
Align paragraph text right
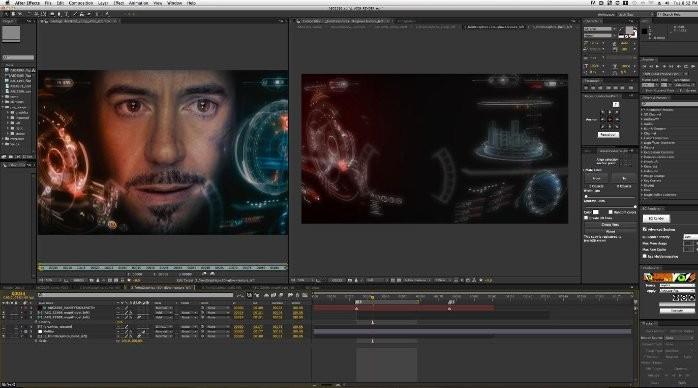point(600,88)
